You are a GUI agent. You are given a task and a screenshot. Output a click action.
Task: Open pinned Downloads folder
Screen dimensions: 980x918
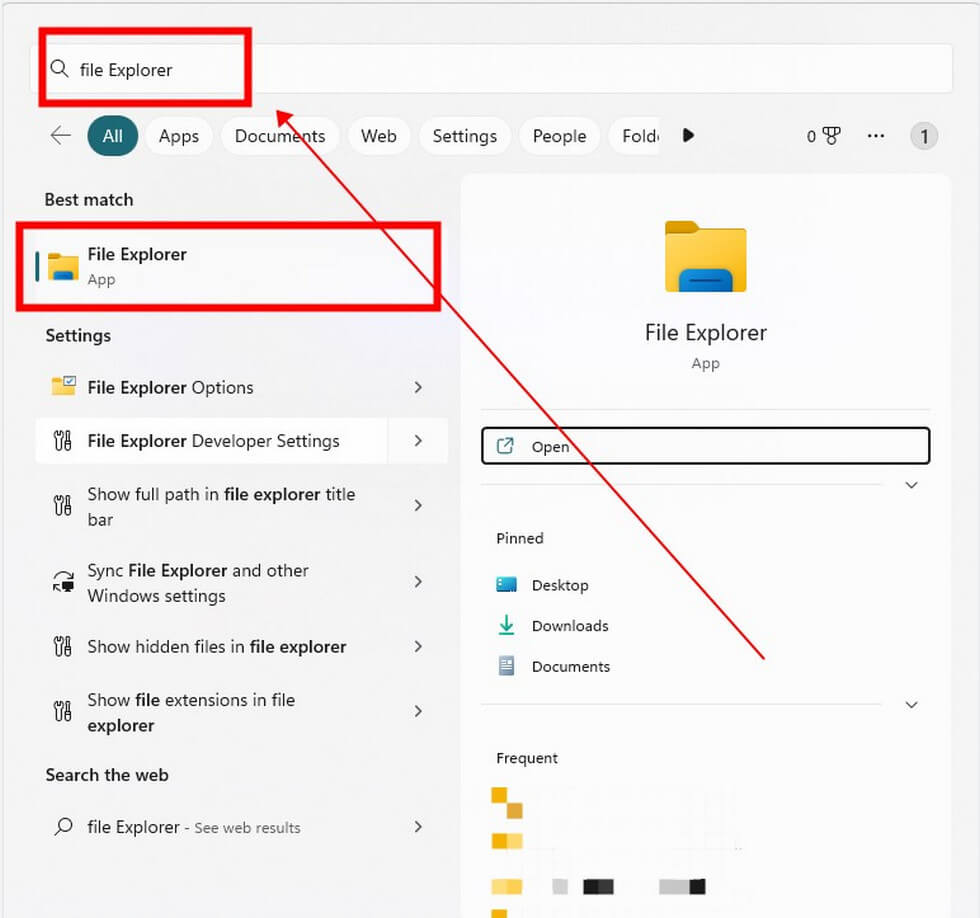(552, 626)
